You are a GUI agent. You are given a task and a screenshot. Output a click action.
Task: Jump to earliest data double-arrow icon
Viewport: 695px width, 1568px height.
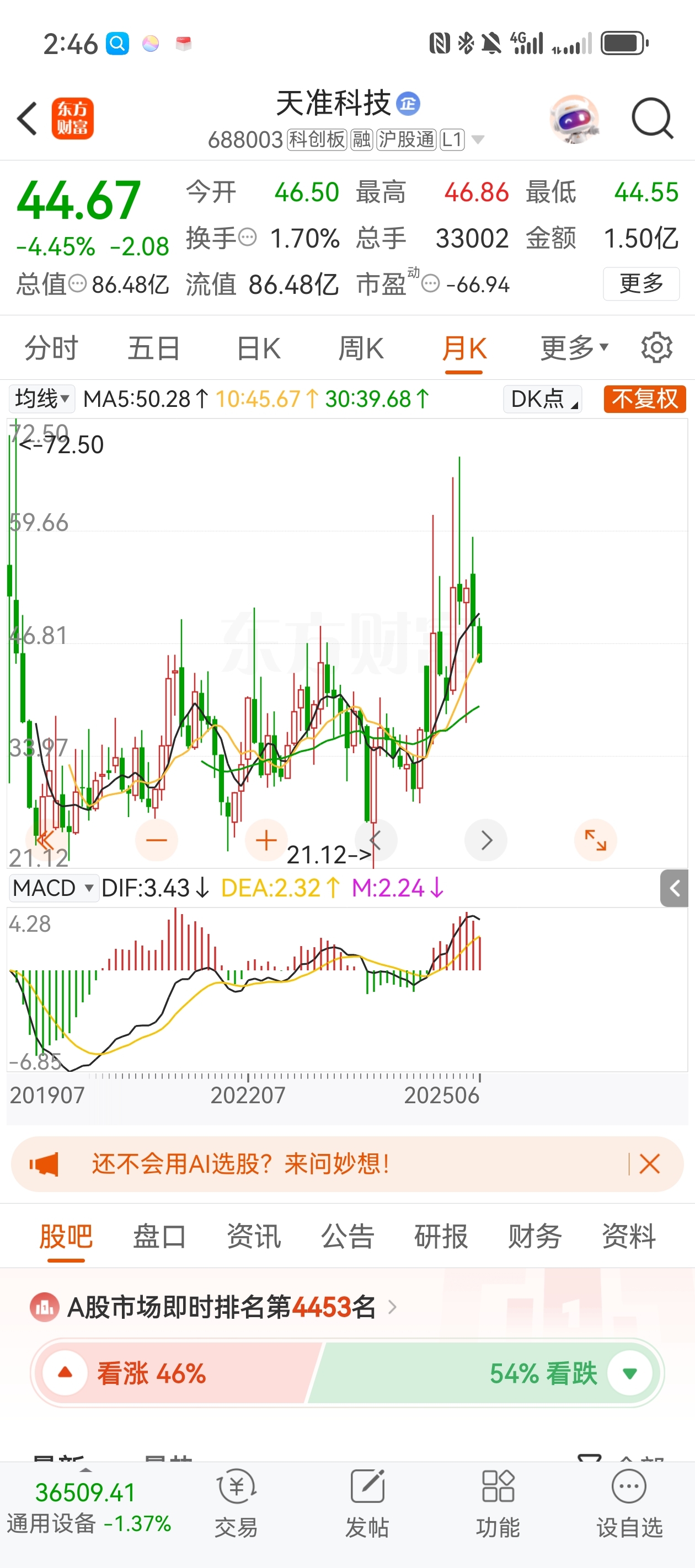[x=46, y=840]
